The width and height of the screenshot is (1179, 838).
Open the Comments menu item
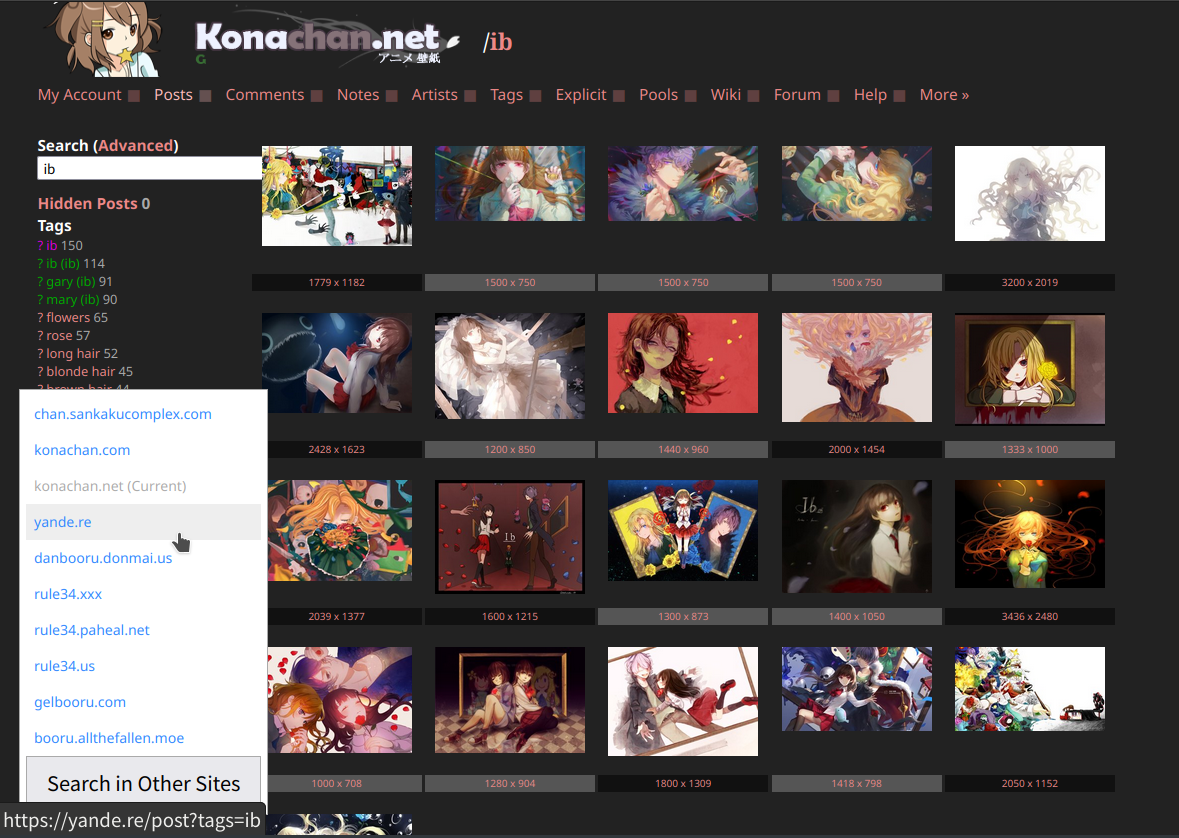pyautogui.click(x=265, y=95)
